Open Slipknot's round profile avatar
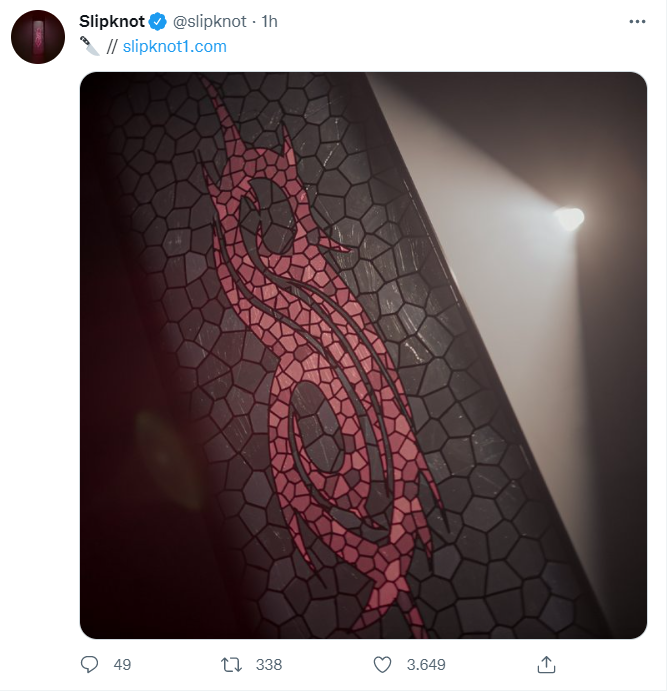The image size is (668, 691). pyautogui.click(x=38, y=37)
